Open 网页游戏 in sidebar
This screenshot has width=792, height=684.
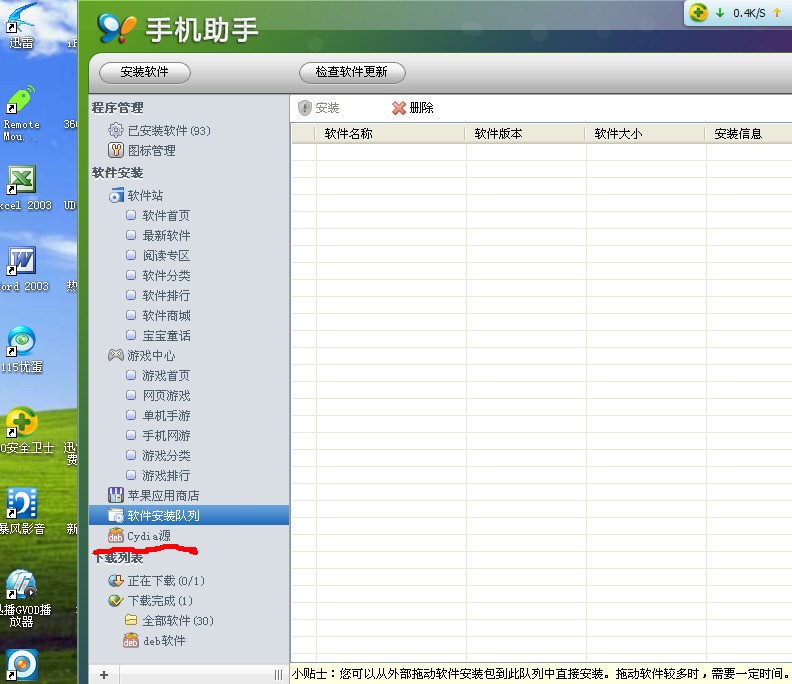pyautogui.click(x=158, y=396)
